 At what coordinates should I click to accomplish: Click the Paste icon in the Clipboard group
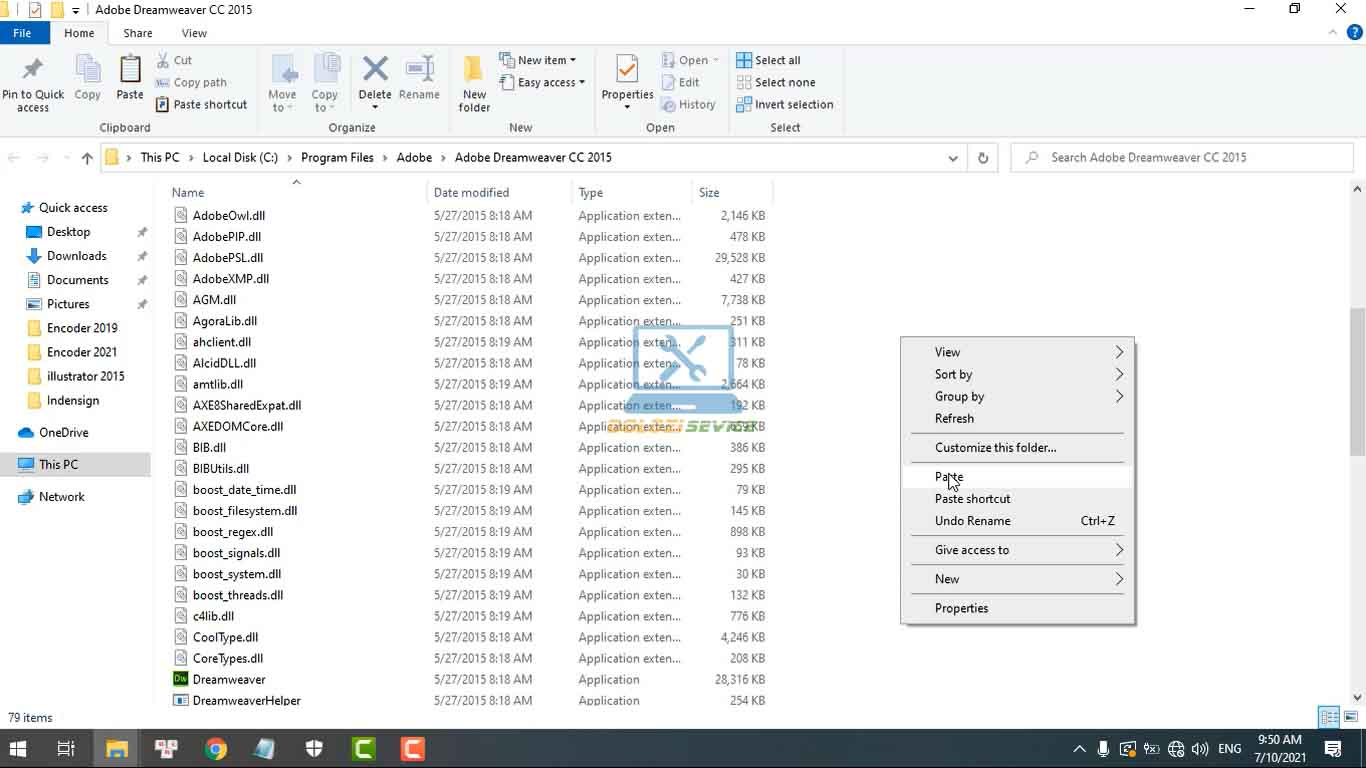coord(129,80)
